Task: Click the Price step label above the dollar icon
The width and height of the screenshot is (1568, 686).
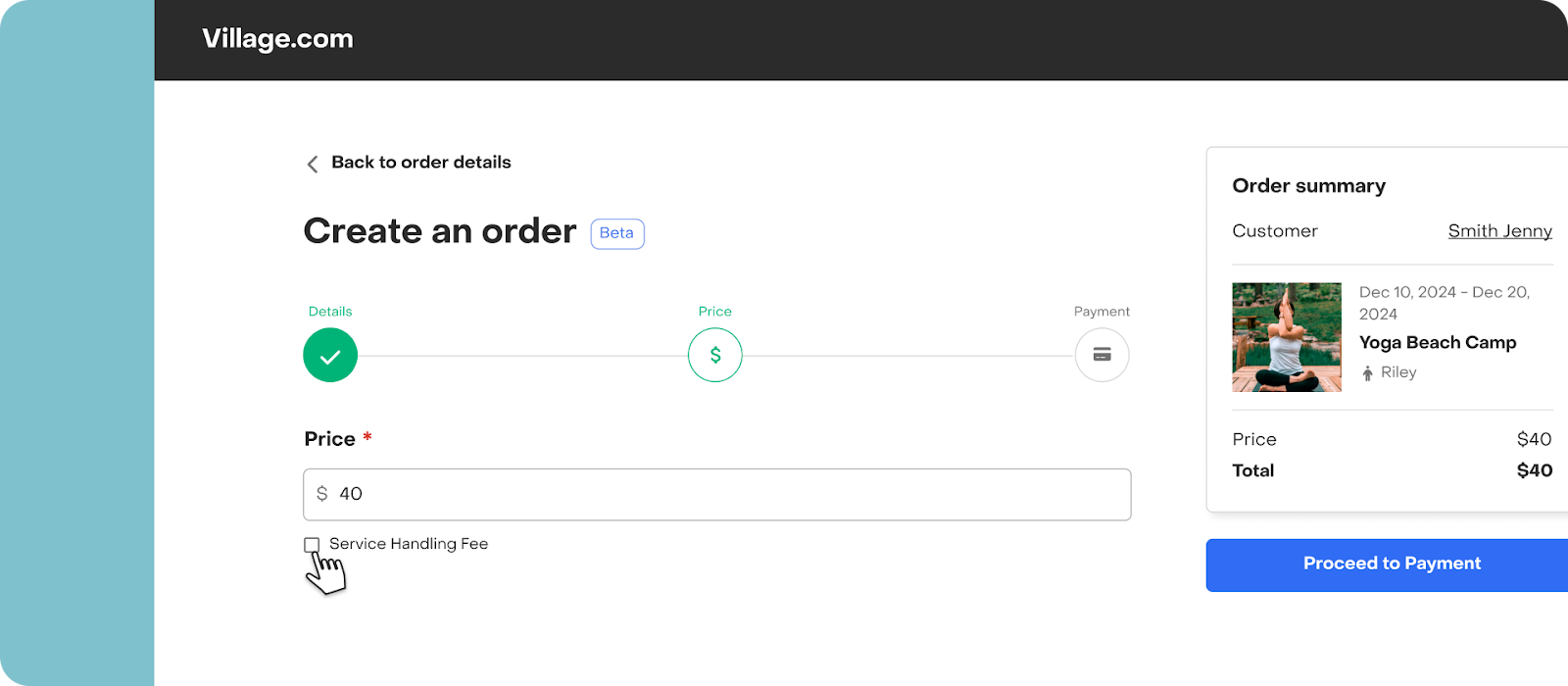Action: tap(715, 312)
